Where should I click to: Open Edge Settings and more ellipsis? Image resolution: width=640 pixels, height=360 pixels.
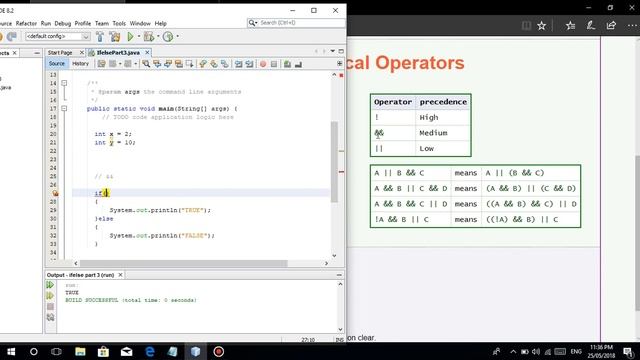[x=632, y=26]
